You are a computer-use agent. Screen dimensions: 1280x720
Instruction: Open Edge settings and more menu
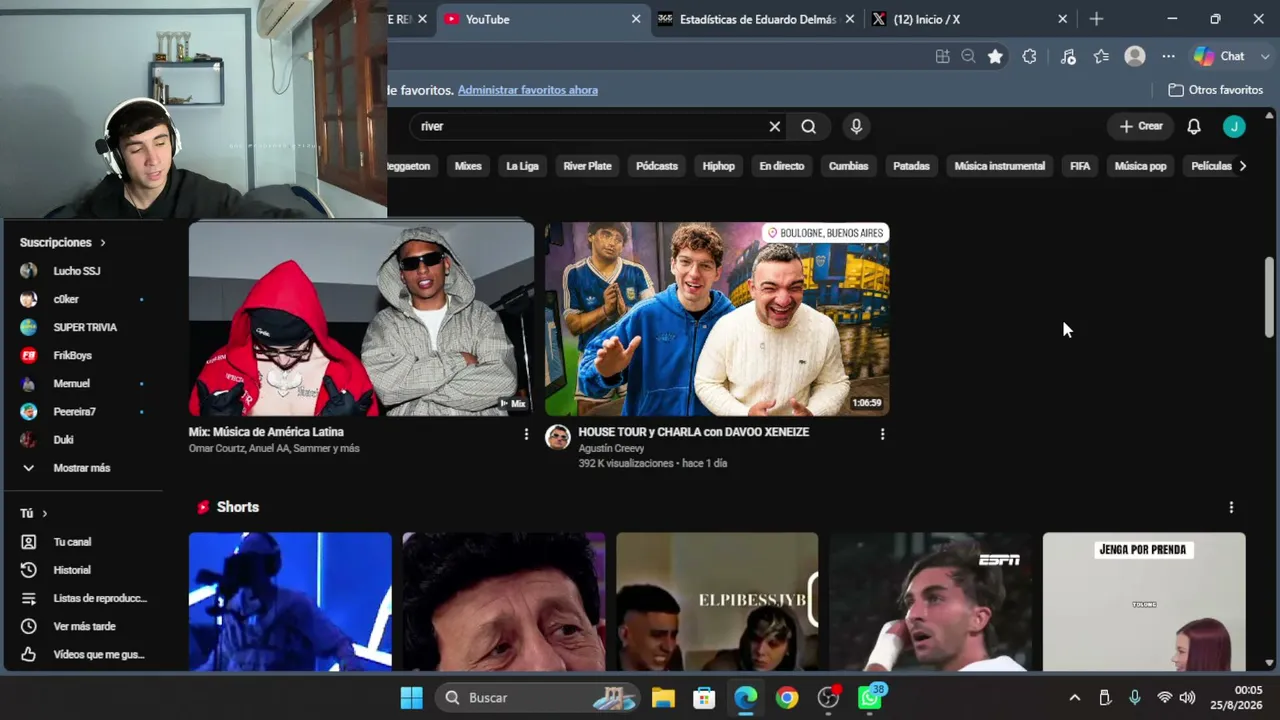[1168, 57]
